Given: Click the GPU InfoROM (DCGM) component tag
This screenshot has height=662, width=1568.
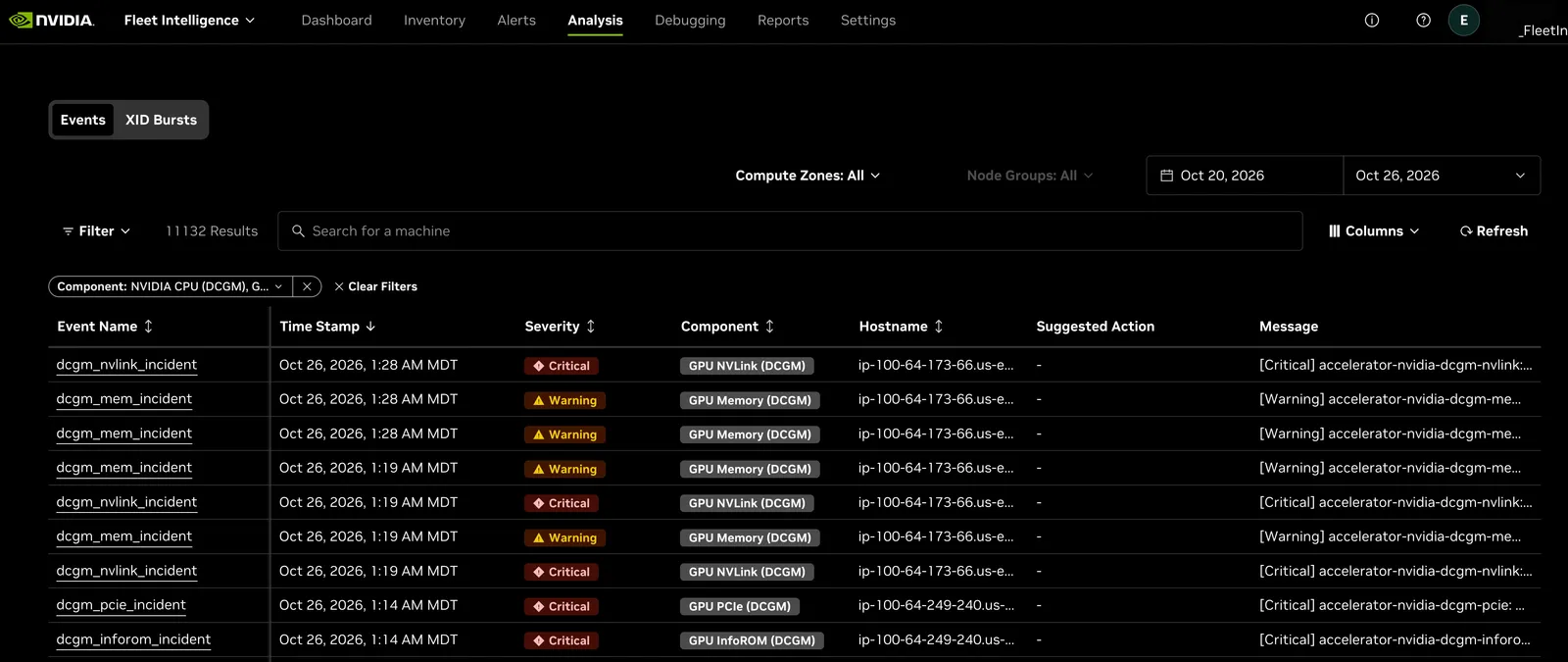Looking at the screenshot, I should pyautogui.click(x=752, y=640).
